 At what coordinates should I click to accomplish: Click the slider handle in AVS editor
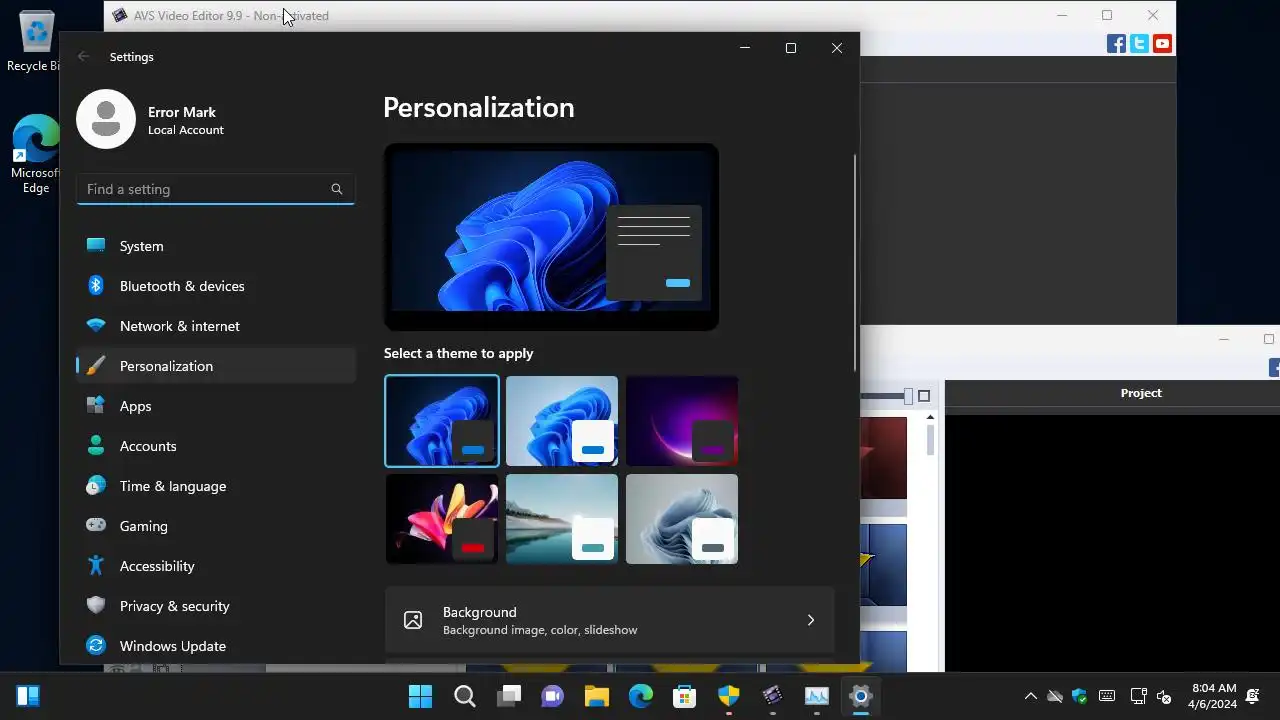click(908, 396)
